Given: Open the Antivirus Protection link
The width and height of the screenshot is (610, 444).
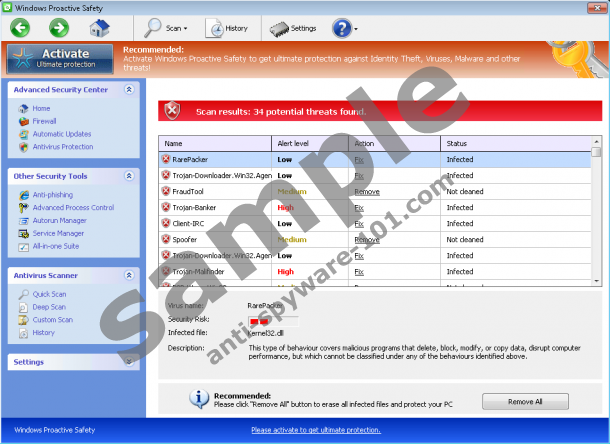Looking at the screenshot, I should [x=63, y=147].
